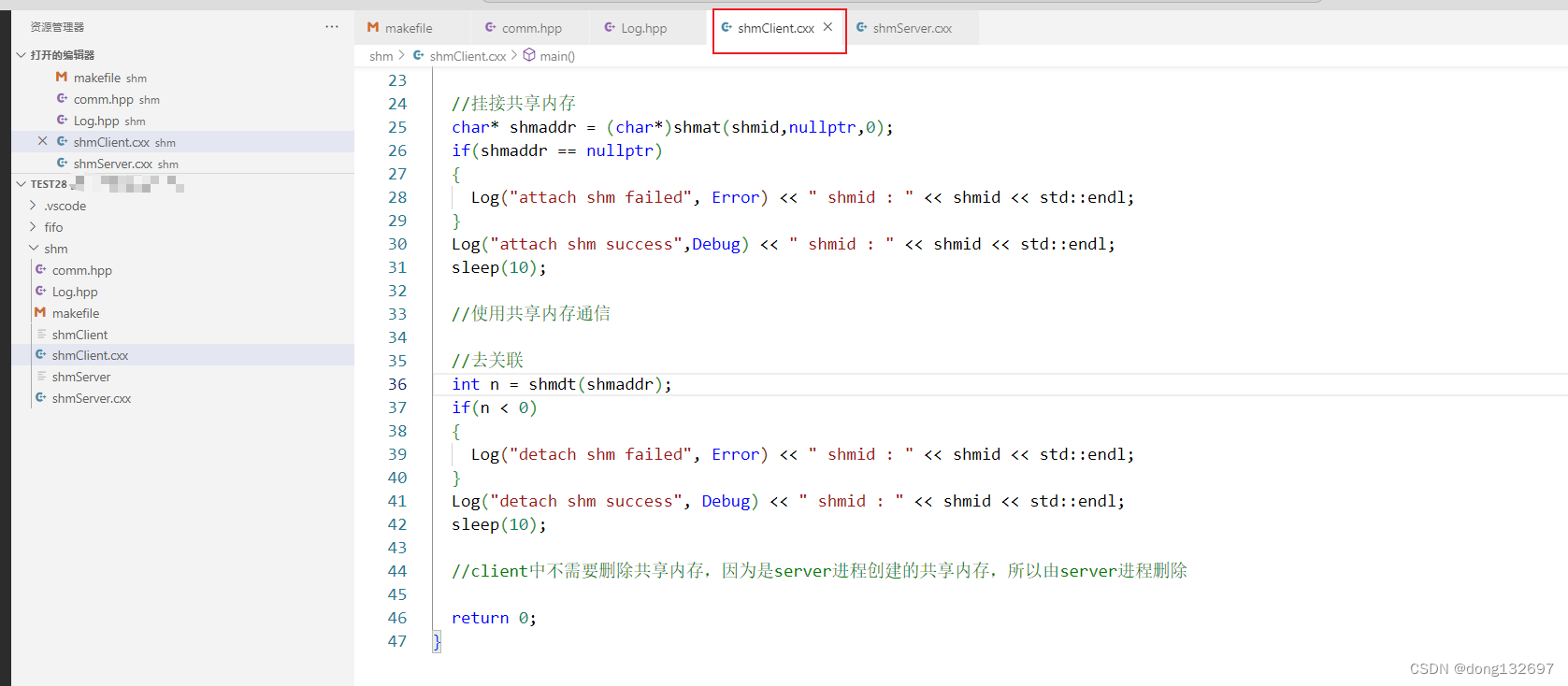Open shmServer.cxx from open editors list
Image resolution: width=1568 pixels, height=686 pixels.
click(x=182, y=164)
